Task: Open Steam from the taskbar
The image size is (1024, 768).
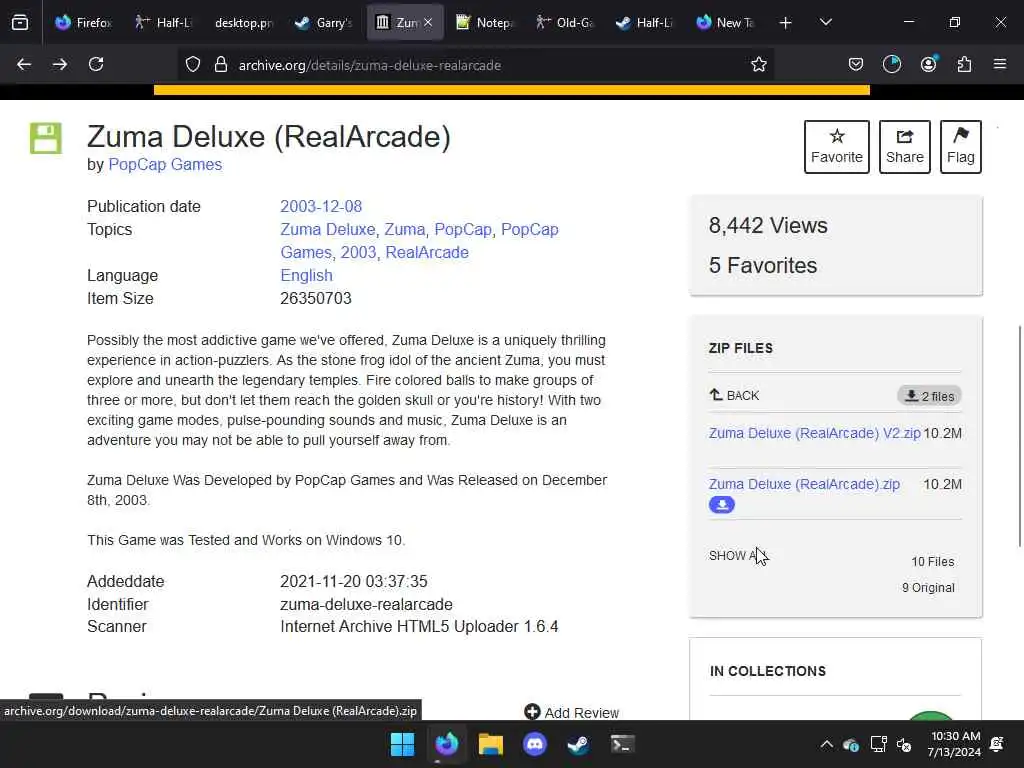Action: click(x=579, y=744)
